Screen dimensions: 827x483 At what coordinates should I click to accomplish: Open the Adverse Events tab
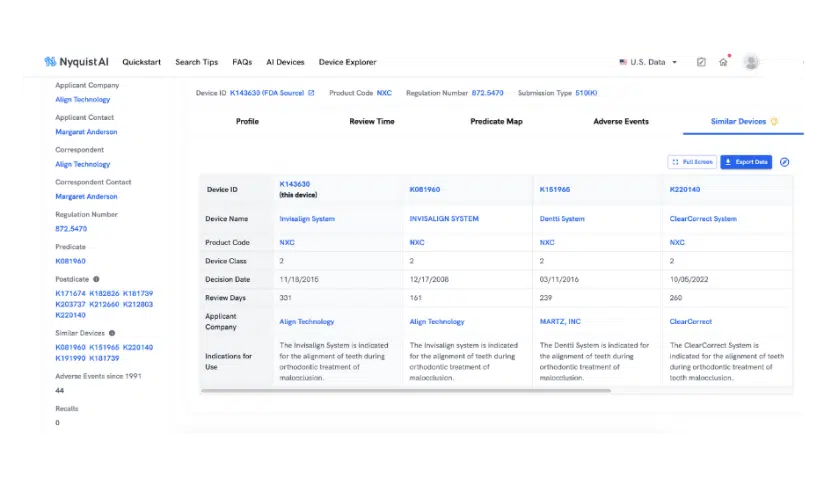620,122
